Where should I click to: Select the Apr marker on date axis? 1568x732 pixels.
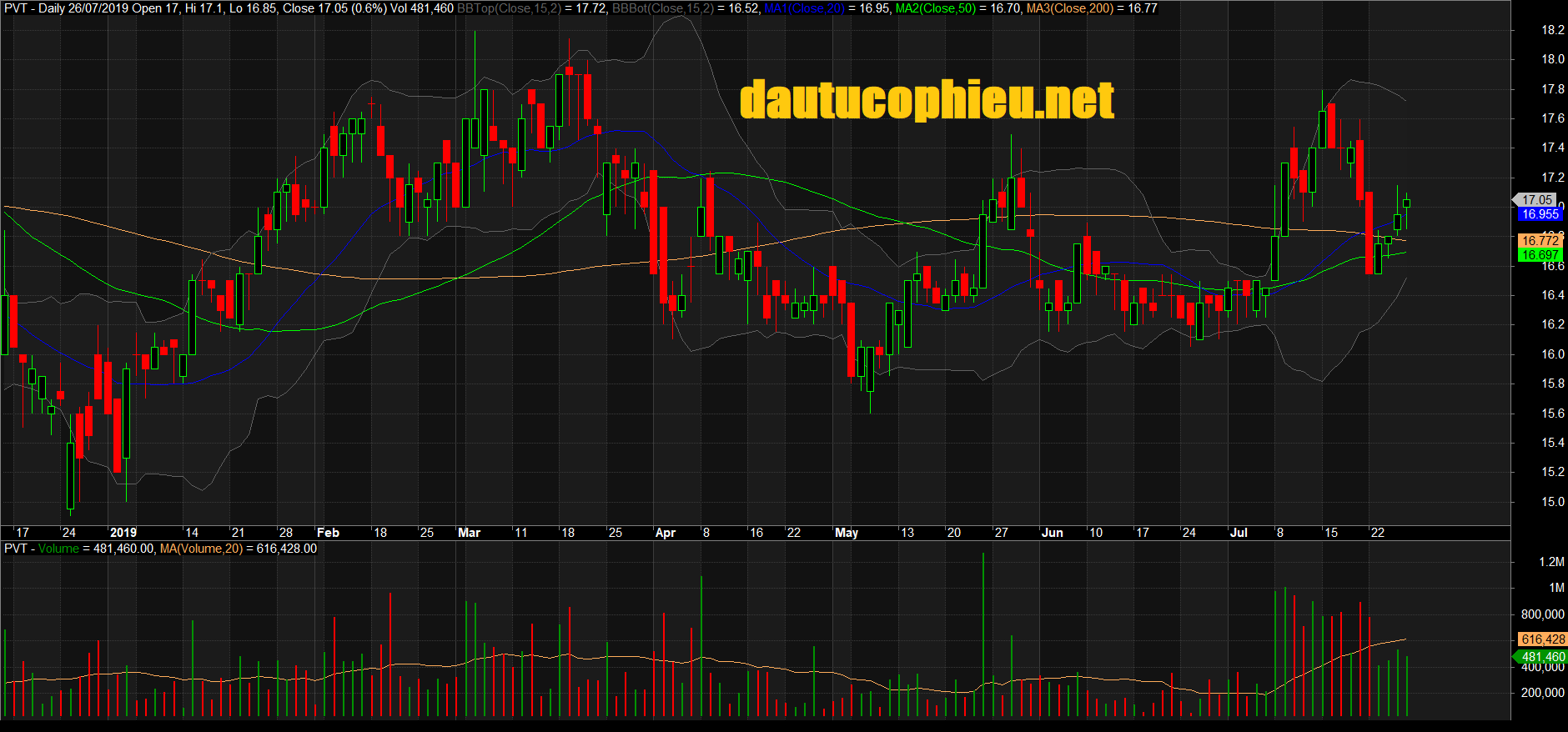(x=666, y=533)
